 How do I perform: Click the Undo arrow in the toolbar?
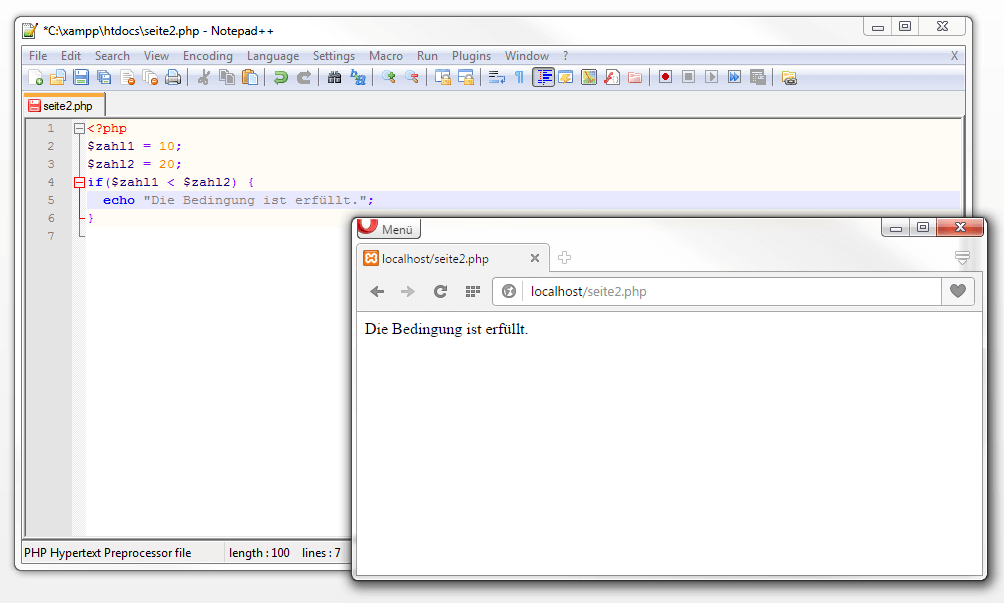[281, 77]
